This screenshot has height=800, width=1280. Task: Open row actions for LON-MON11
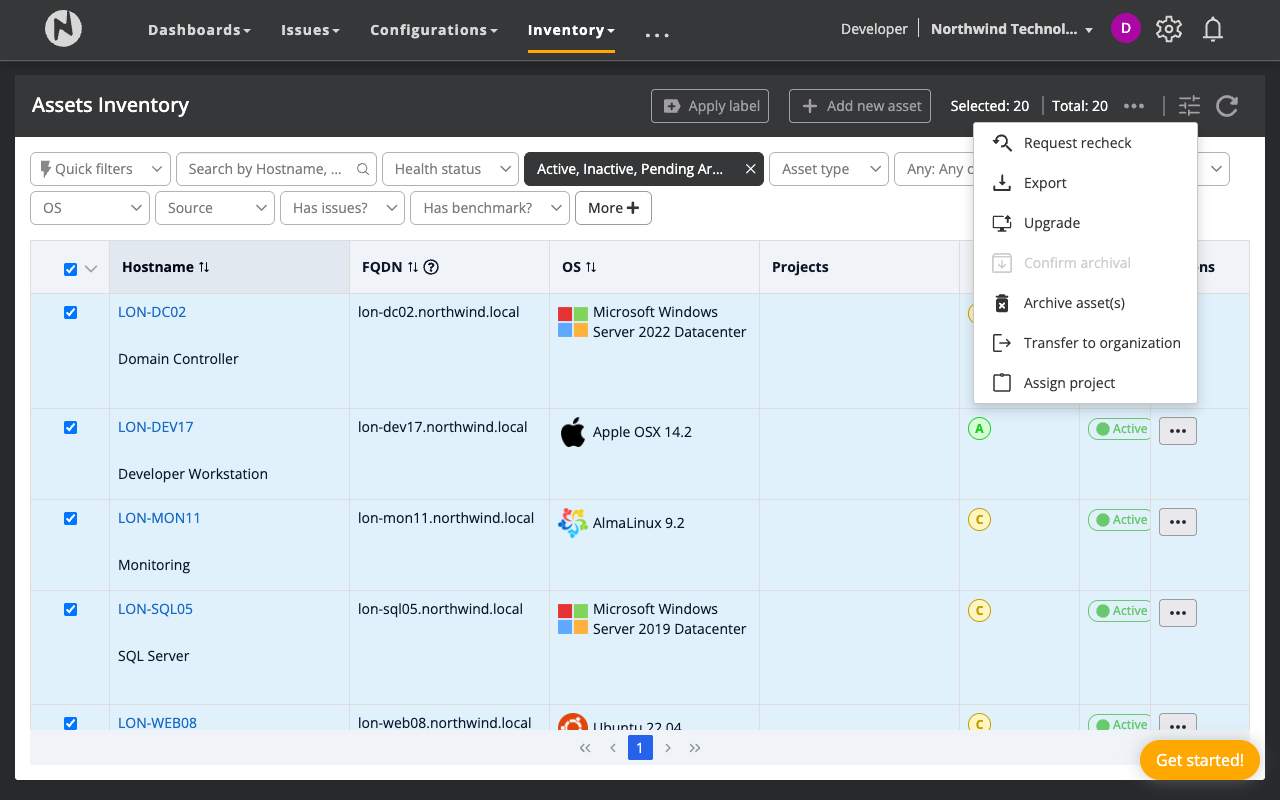(x=1178, y=522)
